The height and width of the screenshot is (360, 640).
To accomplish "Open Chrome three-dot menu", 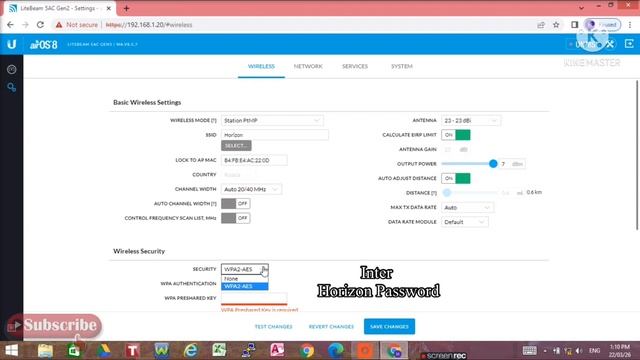I will coord(630,25).
